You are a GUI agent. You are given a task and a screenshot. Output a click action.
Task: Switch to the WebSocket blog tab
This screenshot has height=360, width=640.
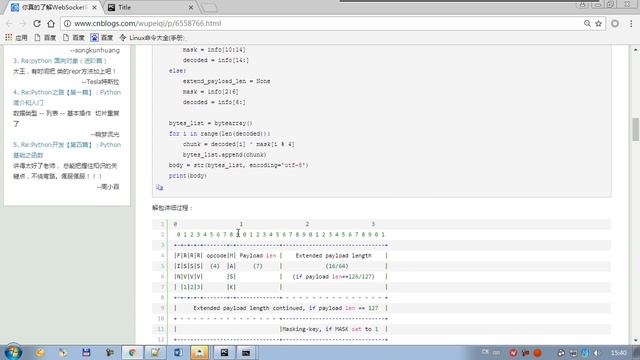coord(54,7)
